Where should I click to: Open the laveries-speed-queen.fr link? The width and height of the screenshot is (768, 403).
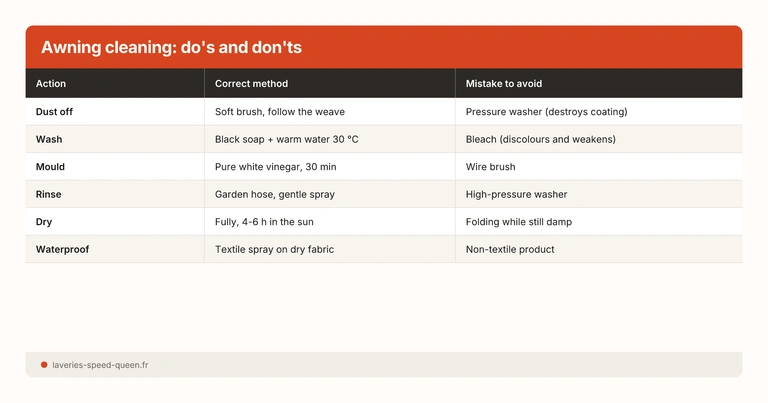[x=100, y=365]
